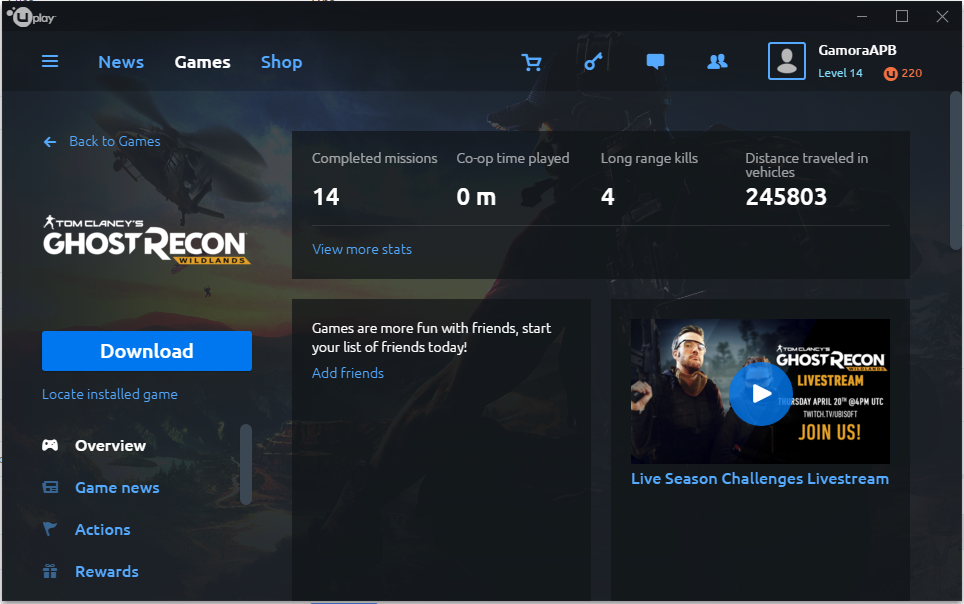Switch to the Games tab
This screenshot has height=604, width=964.
(202, 62)
